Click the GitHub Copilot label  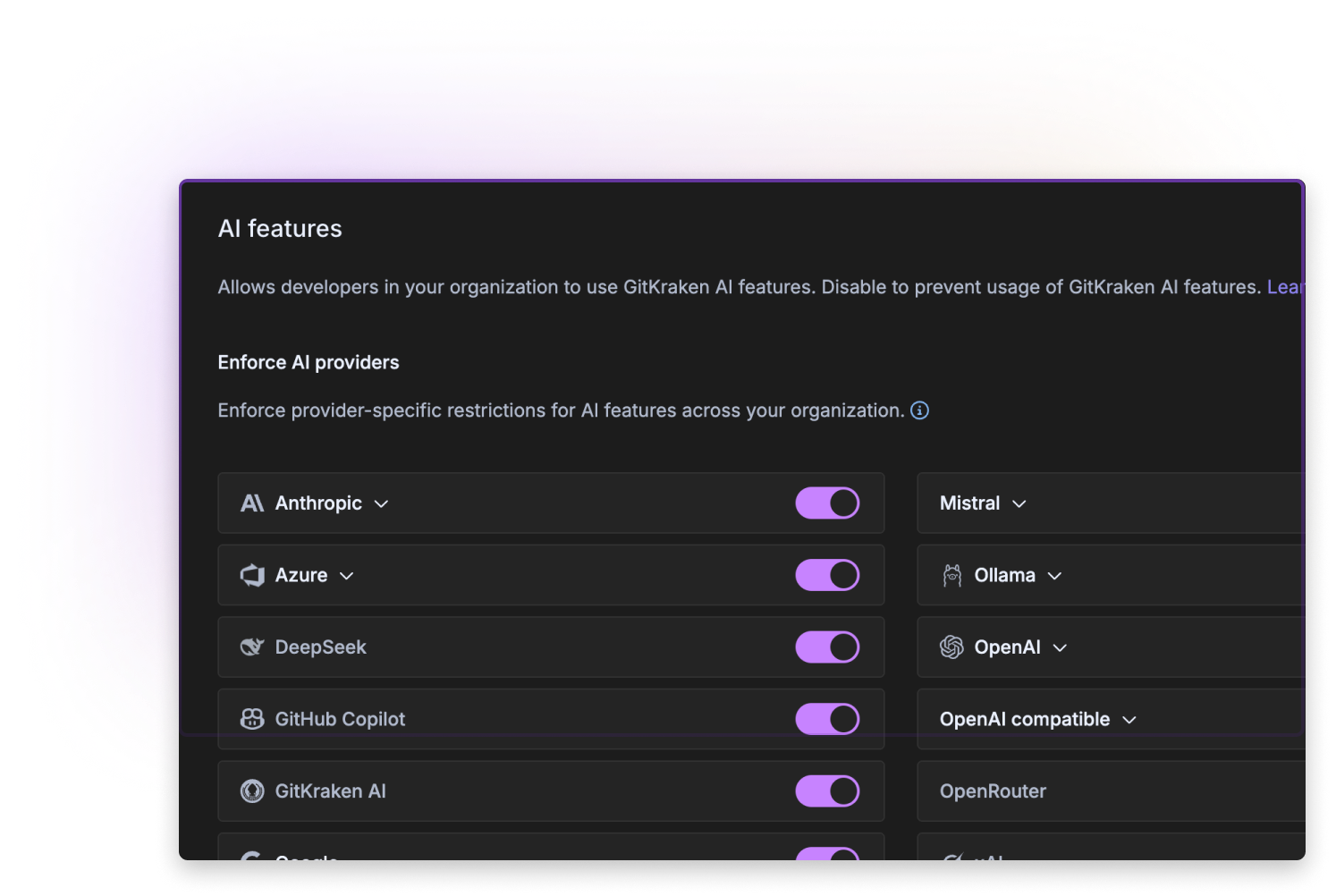click(x=340, y=719)
